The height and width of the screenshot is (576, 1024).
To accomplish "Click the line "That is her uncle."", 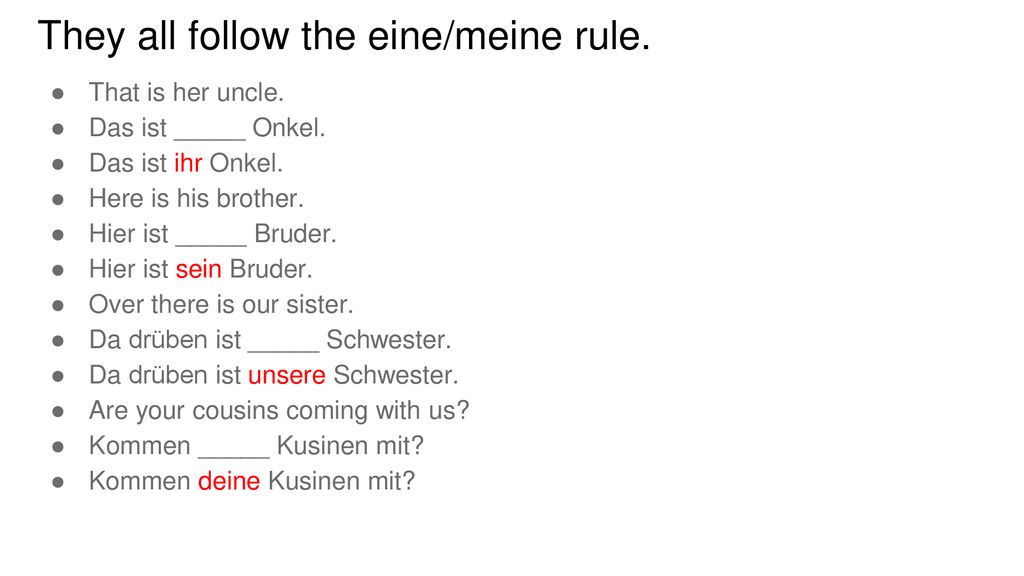I will [186, 93].
